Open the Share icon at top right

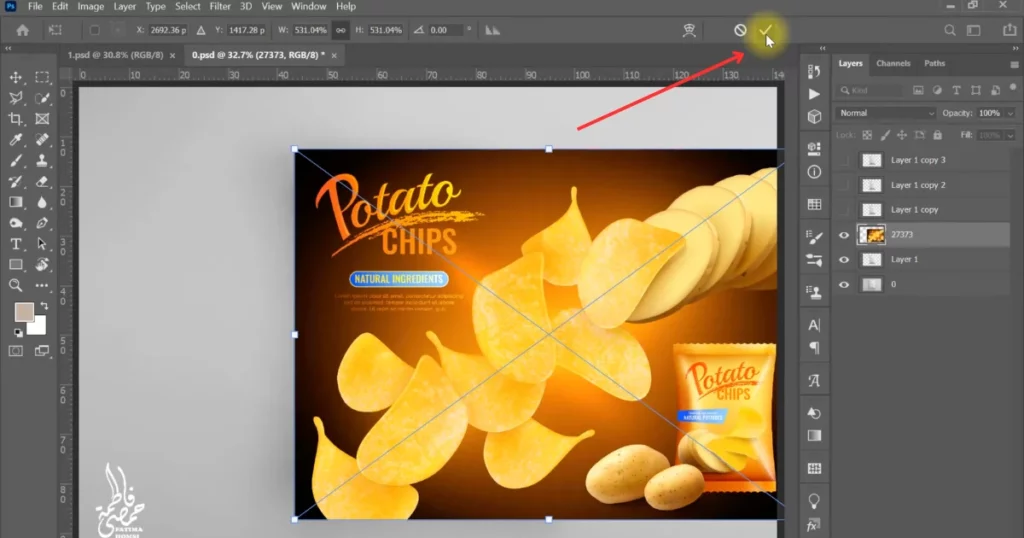[x=1010, y=30]
